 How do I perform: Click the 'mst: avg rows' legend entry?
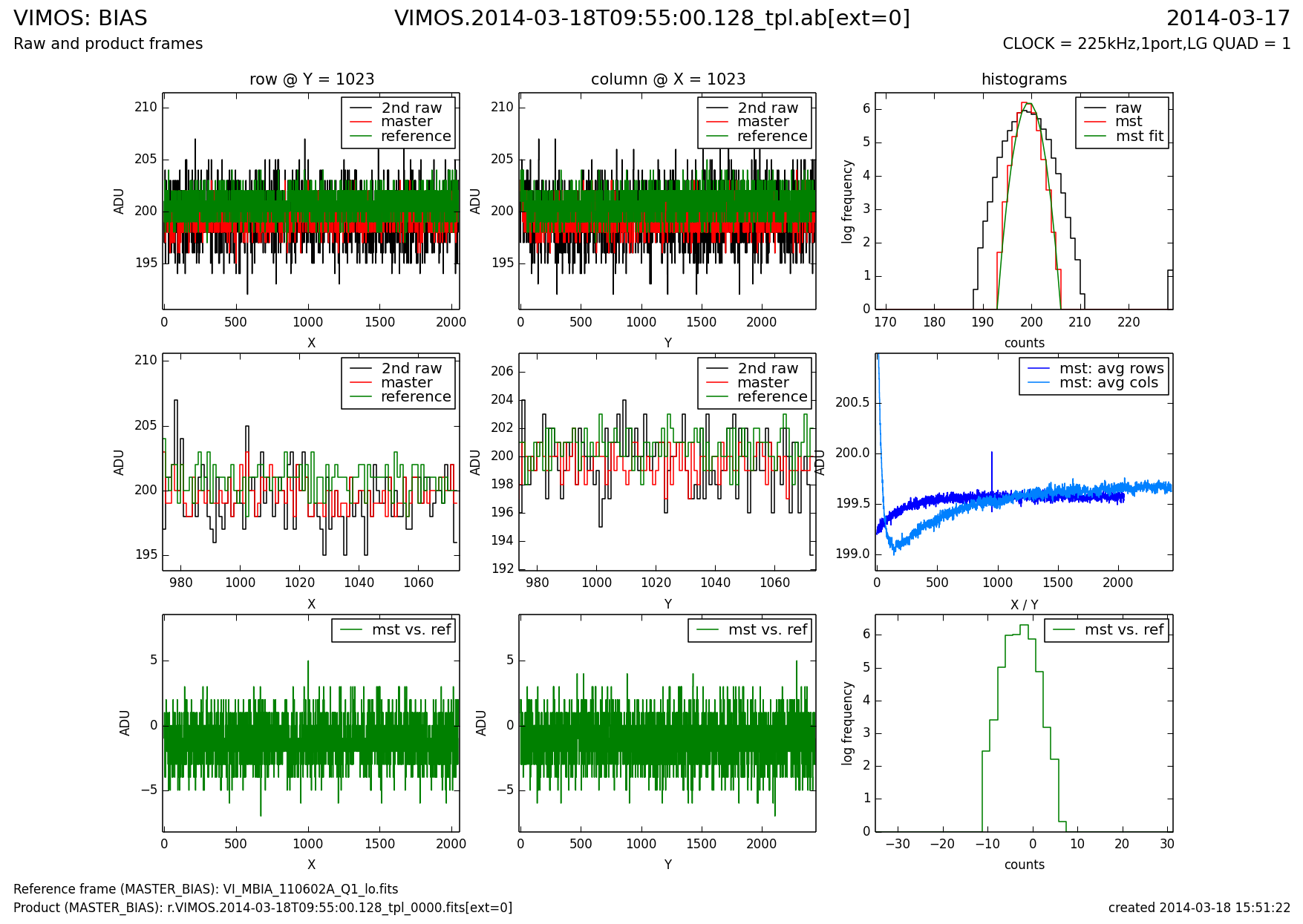pos(1111,369)
